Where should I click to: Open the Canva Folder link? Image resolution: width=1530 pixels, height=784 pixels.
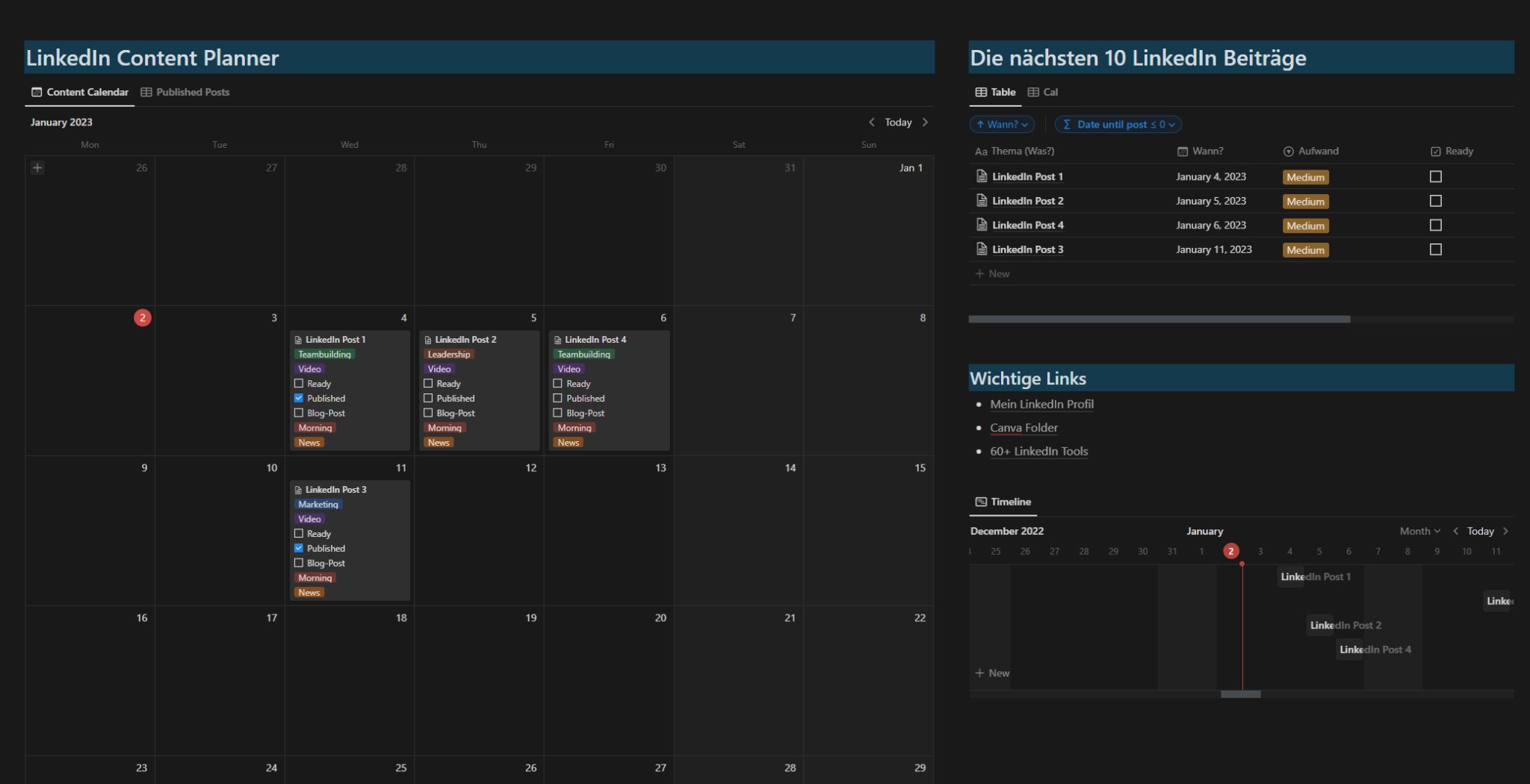[x=1023, y=427]
